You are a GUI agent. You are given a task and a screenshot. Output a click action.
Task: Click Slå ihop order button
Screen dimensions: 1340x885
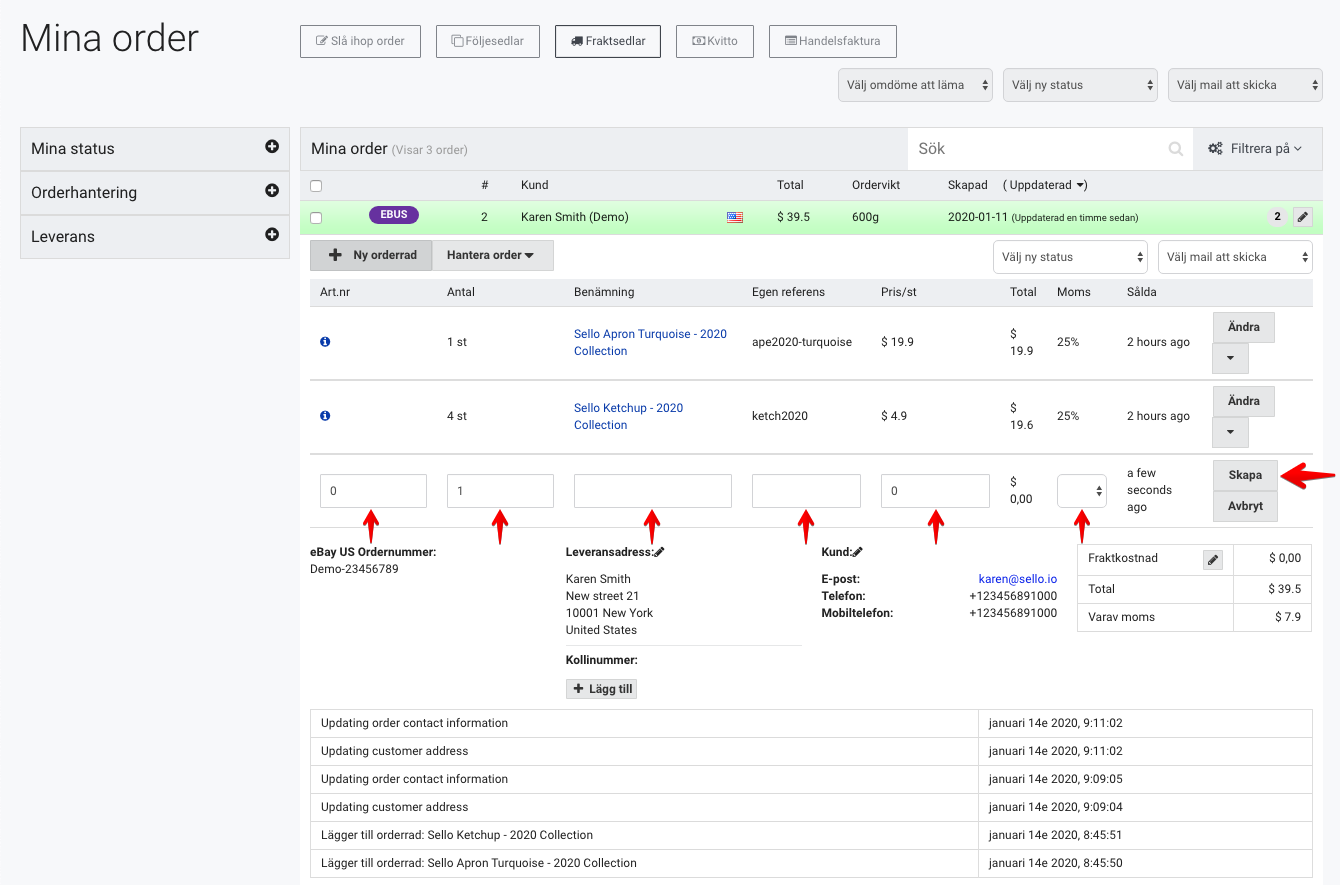(x=360, y=41)
